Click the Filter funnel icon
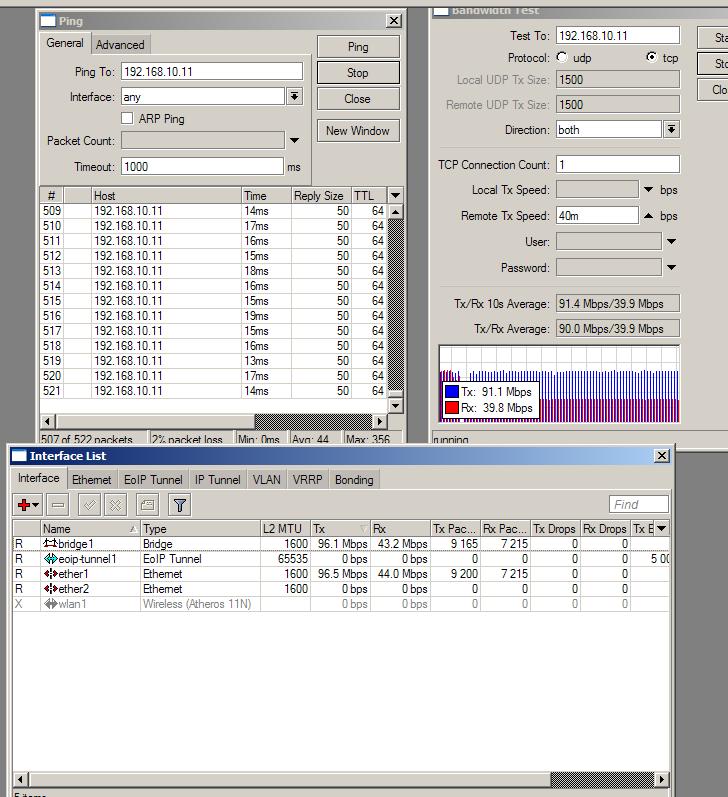This screenshot has width=728, height=797. (x=179, y=505)
